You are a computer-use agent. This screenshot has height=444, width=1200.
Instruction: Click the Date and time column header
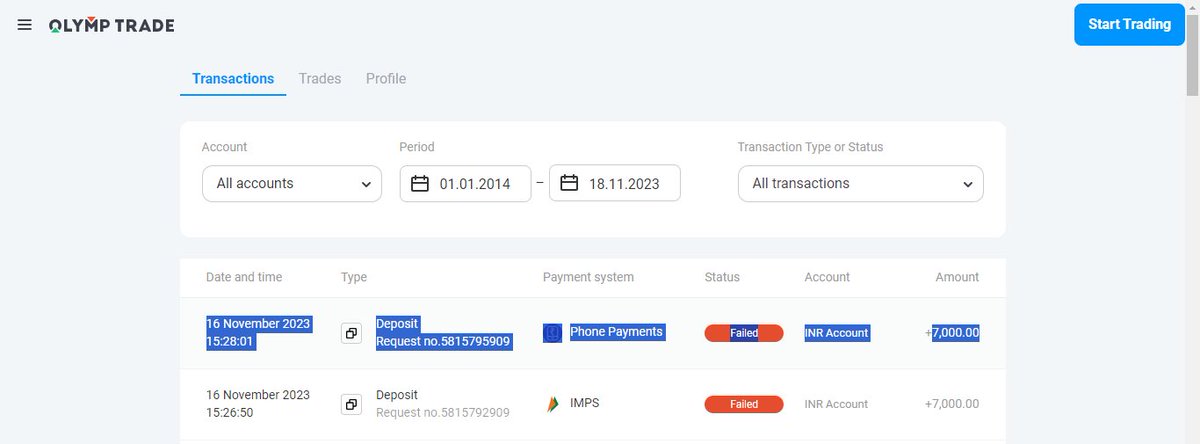(x=244, y=277)
